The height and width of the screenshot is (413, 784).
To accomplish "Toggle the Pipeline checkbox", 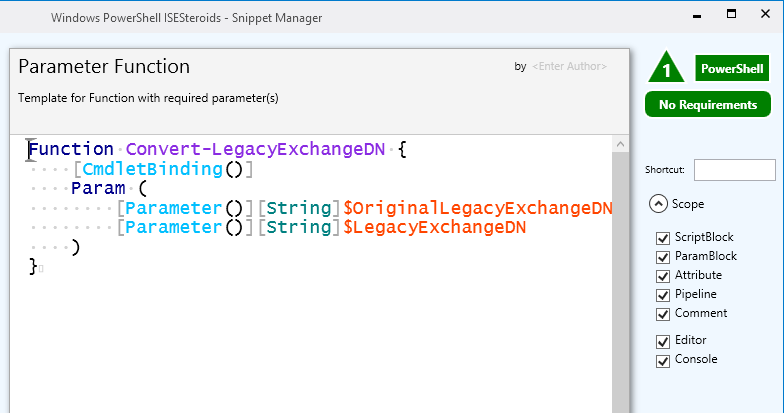I will 662,295.
